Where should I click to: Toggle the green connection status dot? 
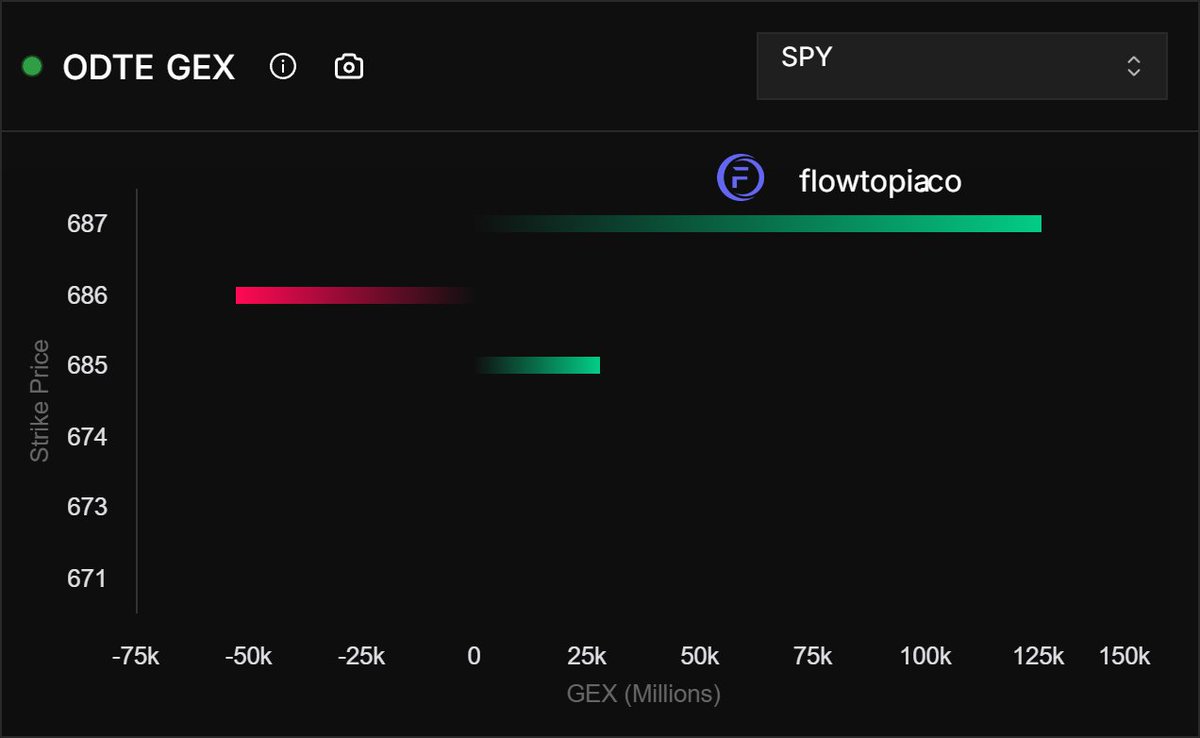click(x=31, y=67)
